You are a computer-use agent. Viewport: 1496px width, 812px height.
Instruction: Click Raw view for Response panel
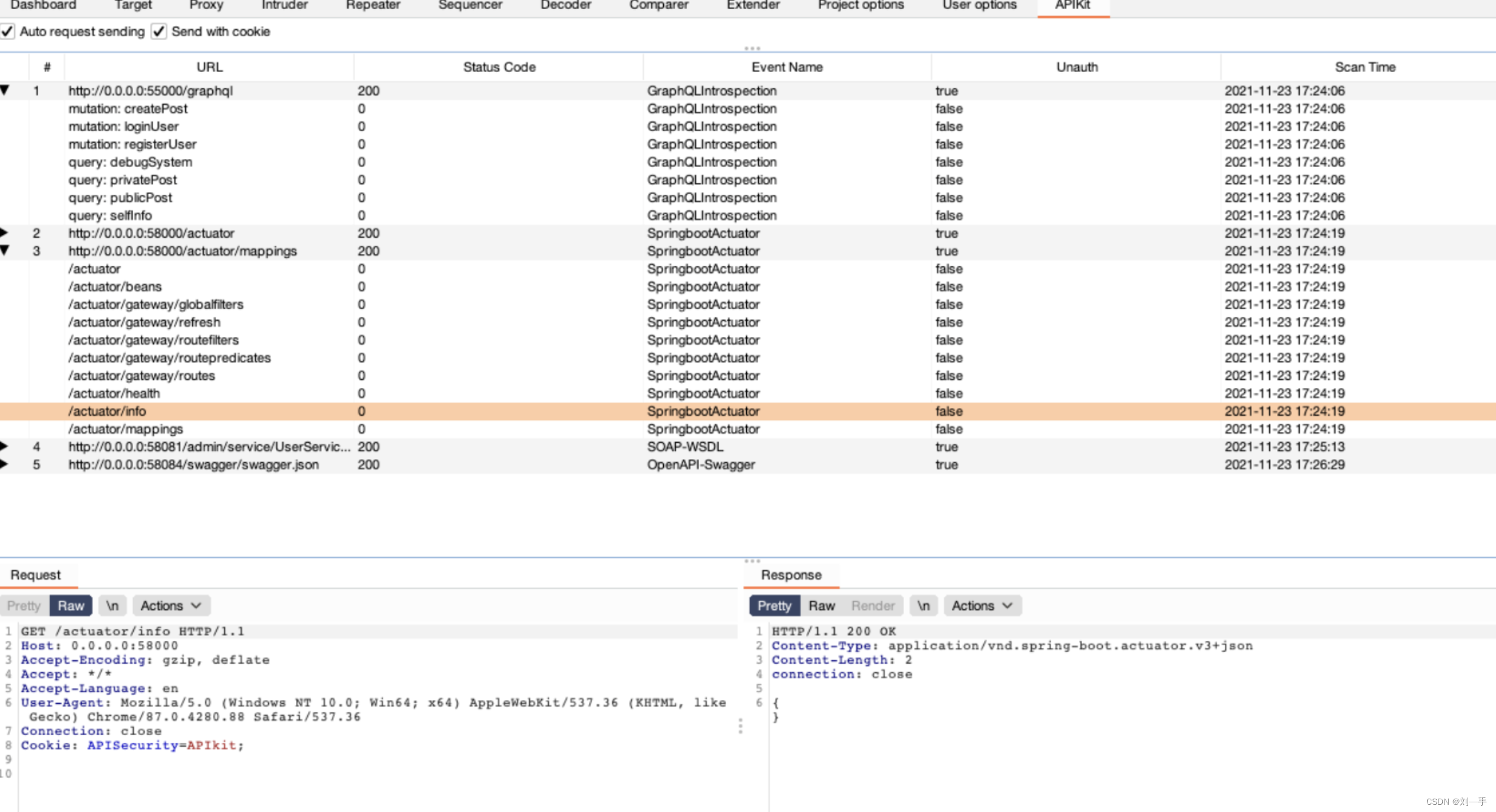tap(819, 605)
